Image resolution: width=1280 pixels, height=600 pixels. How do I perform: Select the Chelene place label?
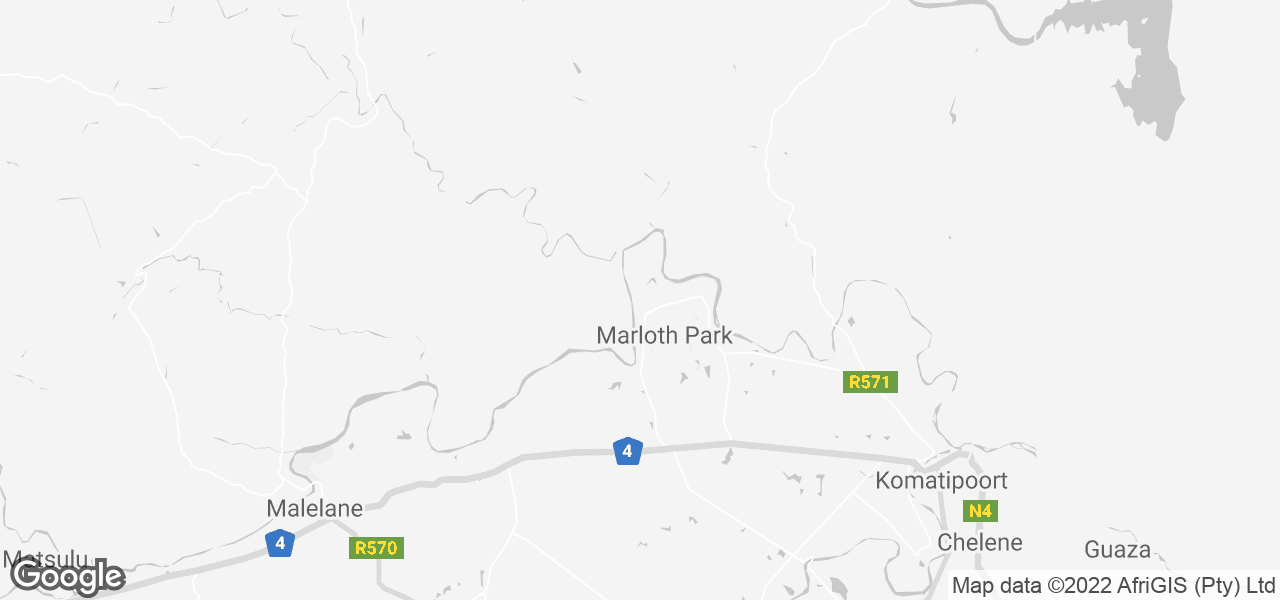980,543
